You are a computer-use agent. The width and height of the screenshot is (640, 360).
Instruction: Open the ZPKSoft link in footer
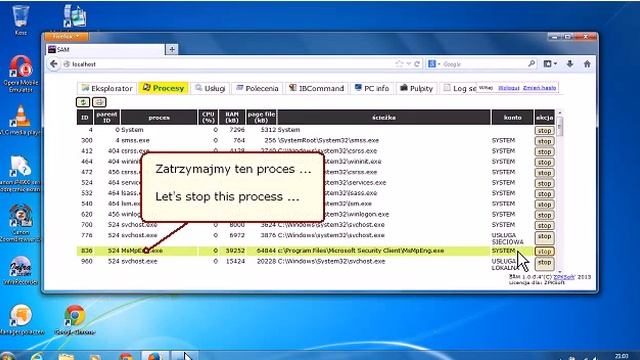click(564, 277)
